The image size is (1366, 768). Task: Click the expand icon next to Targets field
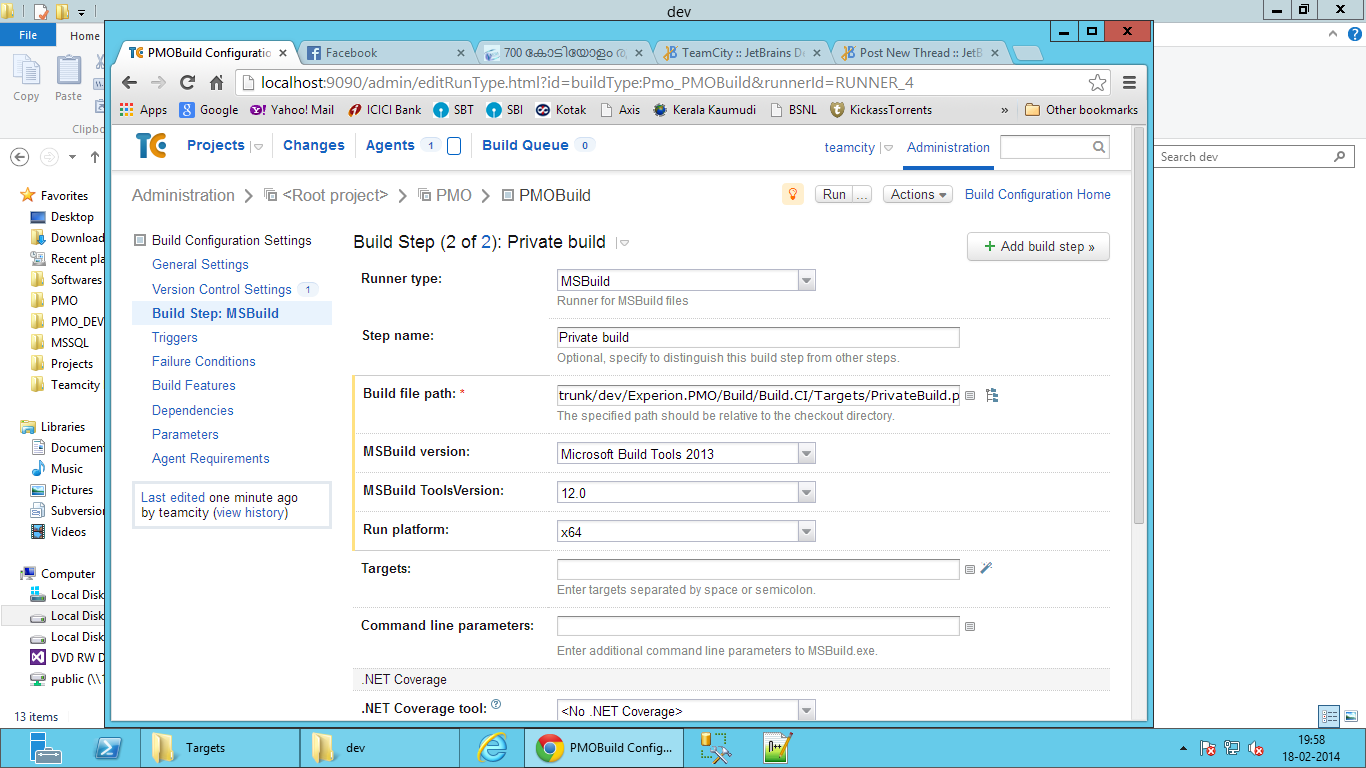pos(969,569)
